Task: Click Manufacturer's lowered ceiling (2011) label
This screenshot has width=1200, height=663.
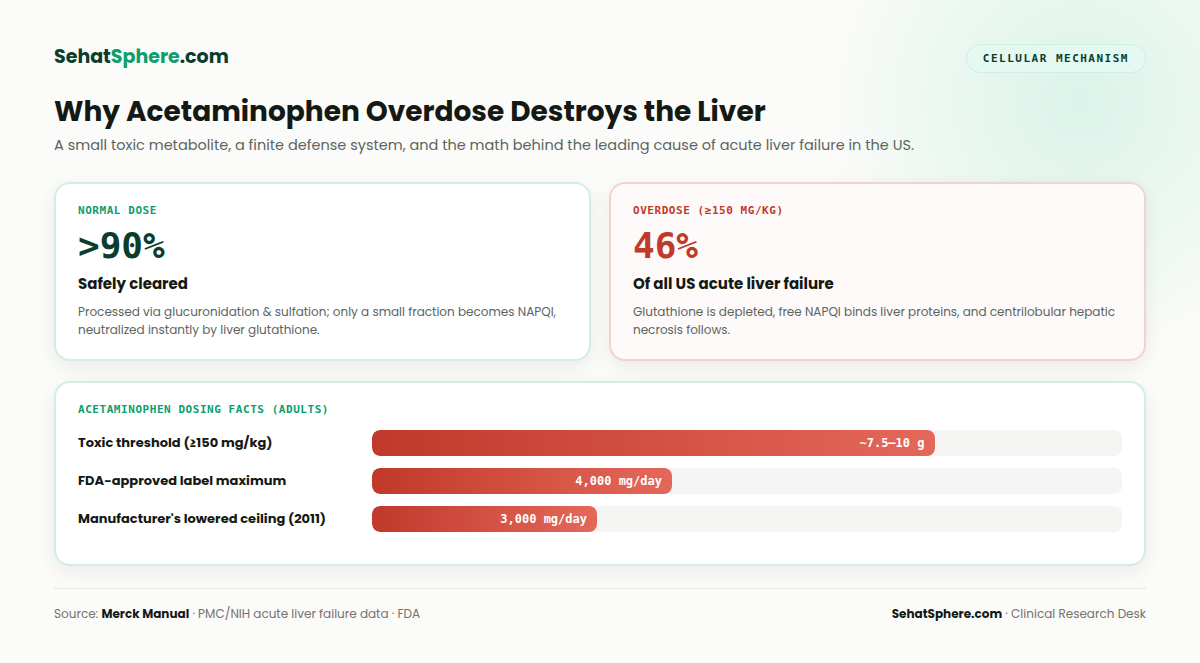Action: [201, 519]
